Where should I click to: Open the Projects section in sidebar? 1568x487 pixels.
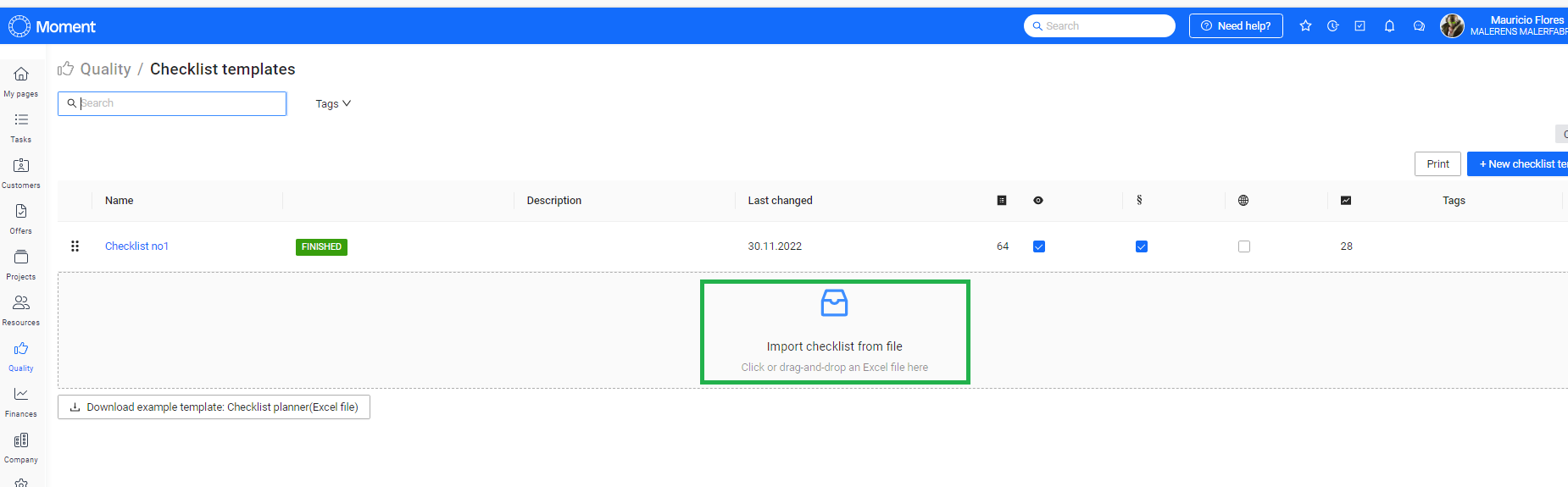(x=21, y=263)
